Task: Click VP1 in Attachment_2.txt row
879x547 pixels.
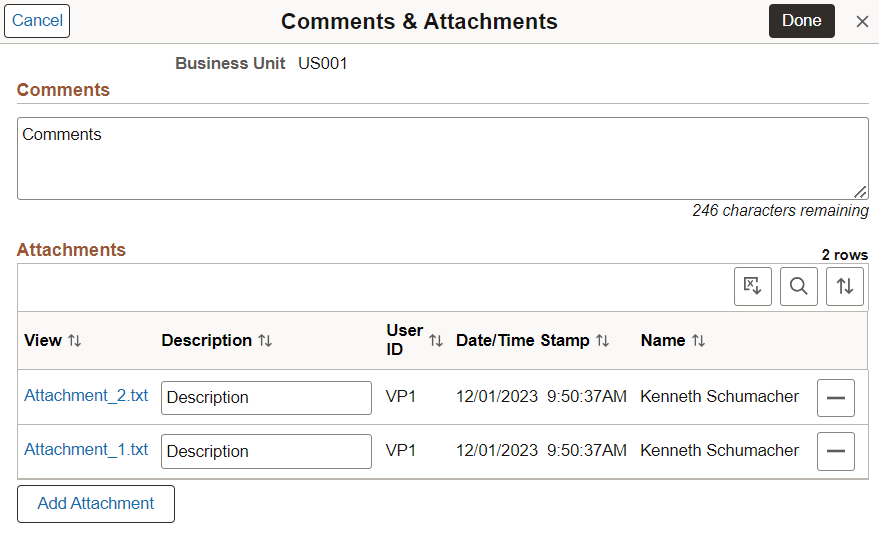Action: [400, 396]
